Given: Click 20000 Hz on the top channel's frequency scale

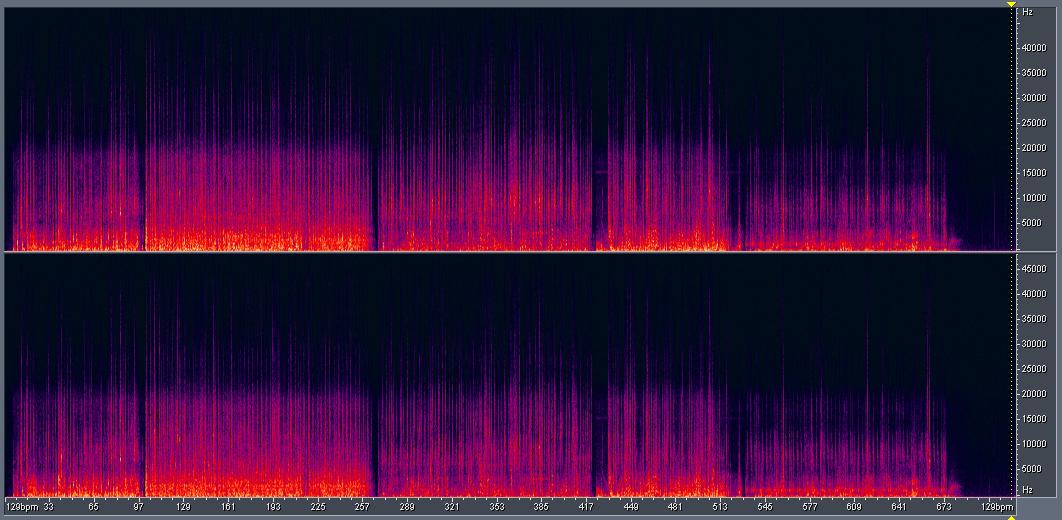Looking at the screenshot, I should (x=1033, y=148).
